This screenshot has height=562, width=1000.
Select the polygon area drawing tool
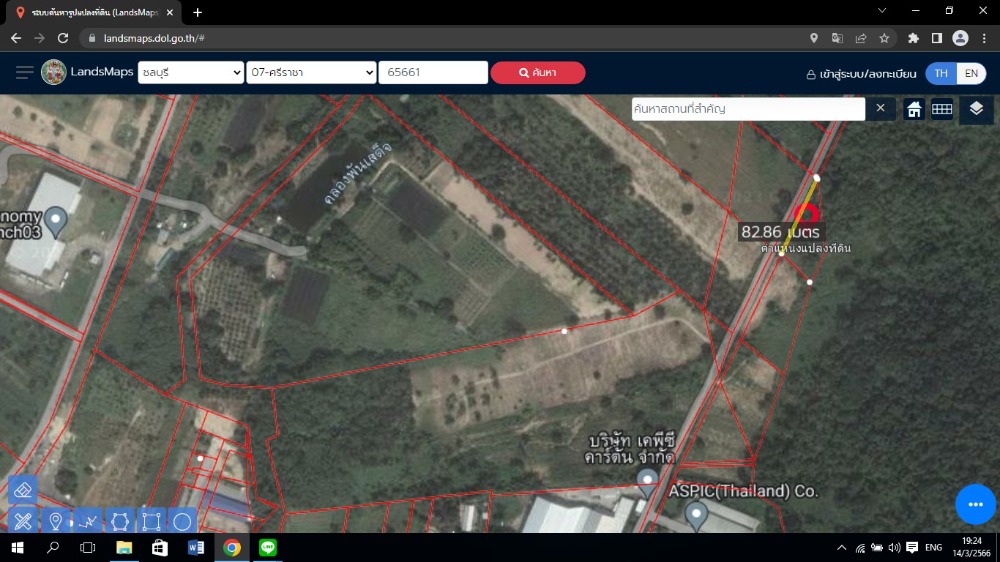click(119, 521)
